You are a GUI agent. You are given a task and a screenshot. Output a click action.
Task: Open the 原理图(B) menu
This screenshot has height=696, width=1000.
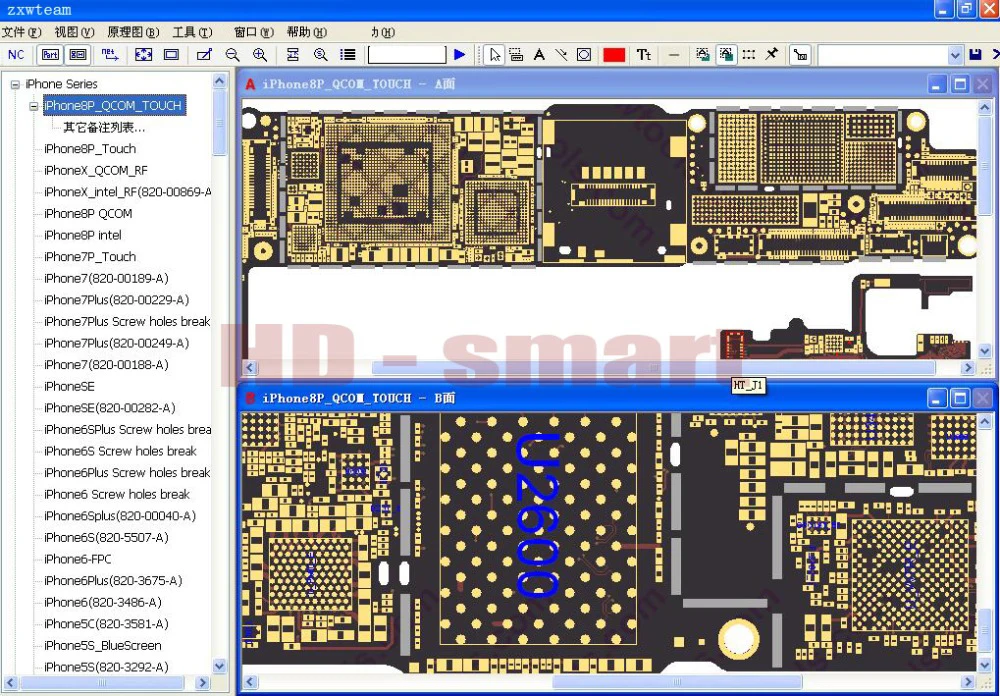coord(133,32)
